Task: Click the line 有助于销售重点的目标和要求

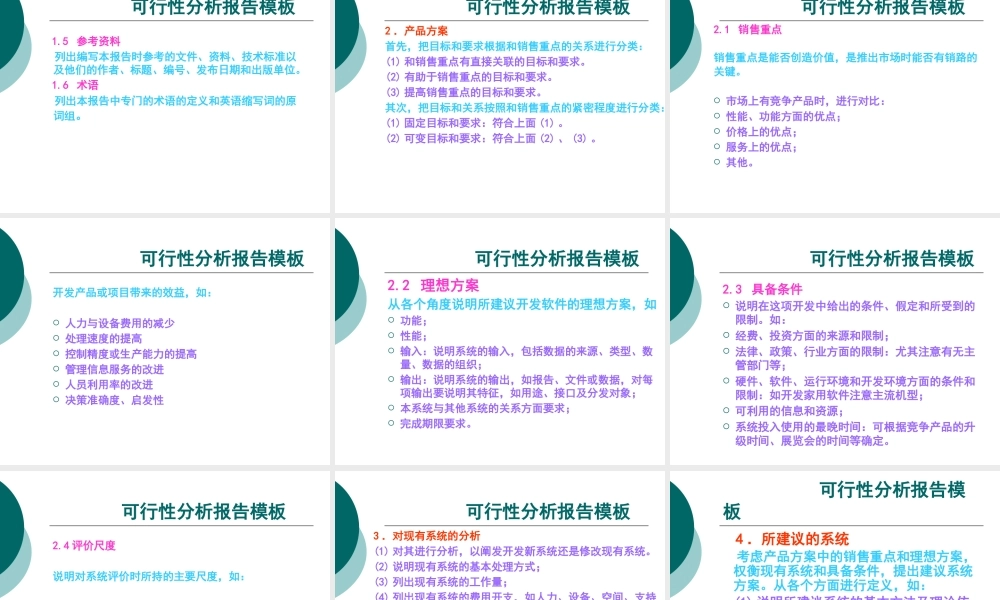Action: point(470,77)
